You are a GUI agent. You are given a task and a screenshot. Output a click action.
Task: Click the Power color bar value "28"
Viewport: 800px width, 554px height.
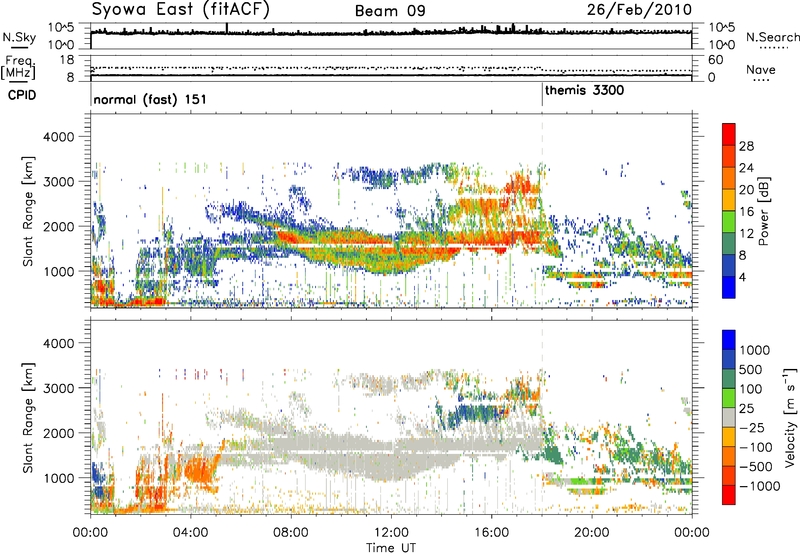click(x=746, y=146)
